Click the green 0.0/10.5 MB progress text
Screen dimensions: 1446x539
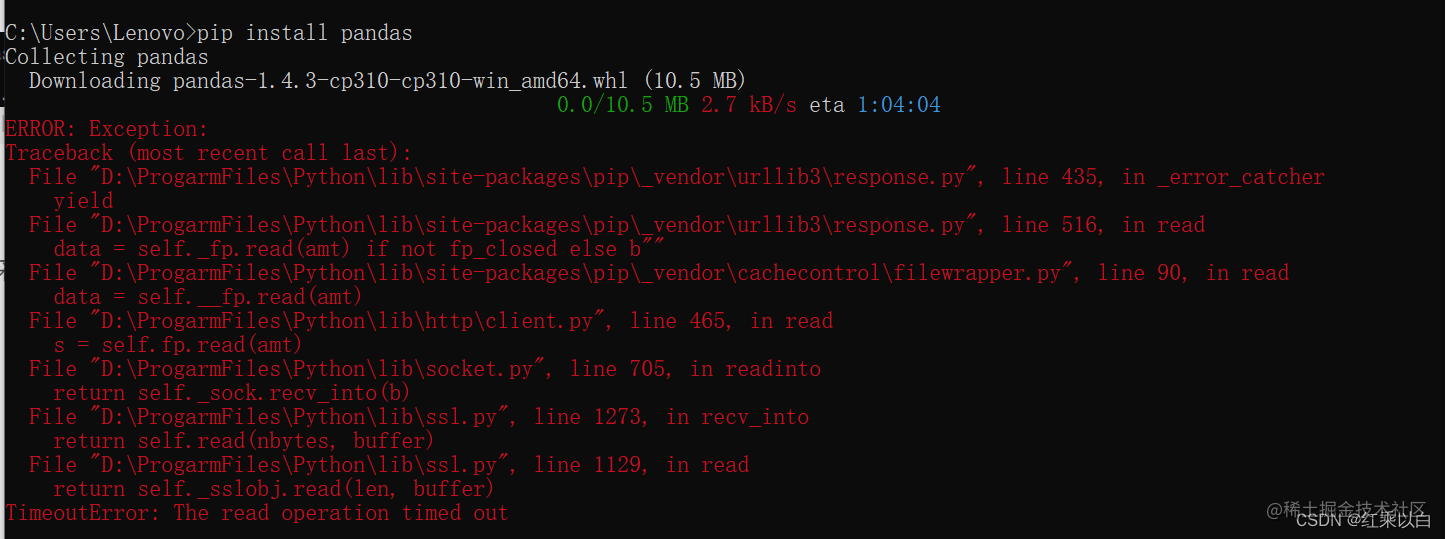click(x=622, y=105)
